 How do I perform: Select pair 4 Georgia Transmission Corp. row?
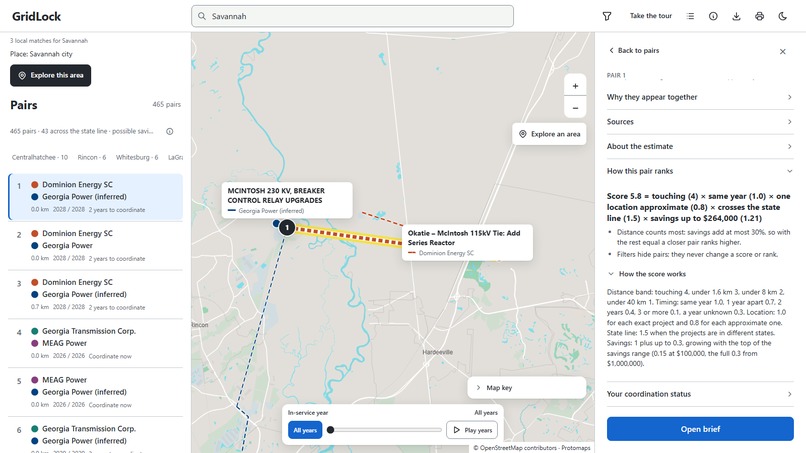pyautogui.click(x=96, y=343)
